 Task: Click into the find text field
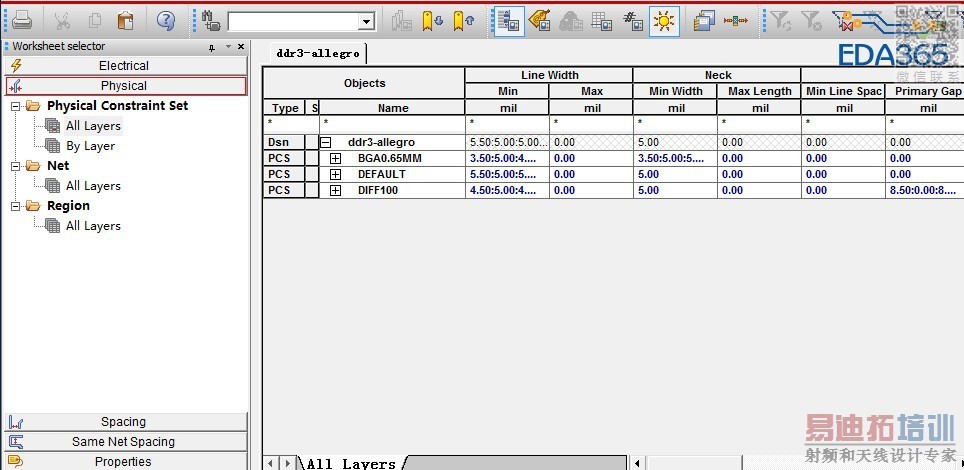tap(293, 22)
